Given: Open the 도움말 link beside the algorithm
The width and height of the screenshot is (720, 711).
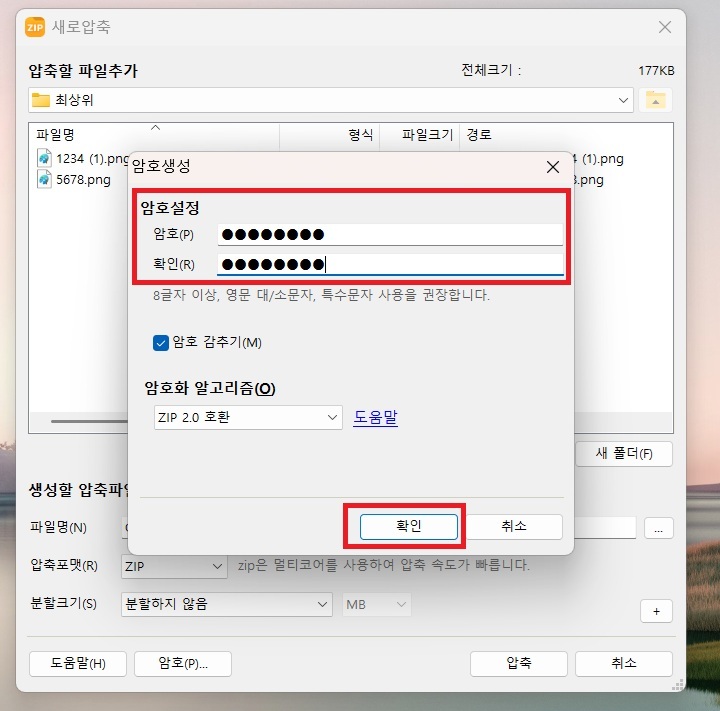Looking at the screenshot, I should tap(375, 417).
